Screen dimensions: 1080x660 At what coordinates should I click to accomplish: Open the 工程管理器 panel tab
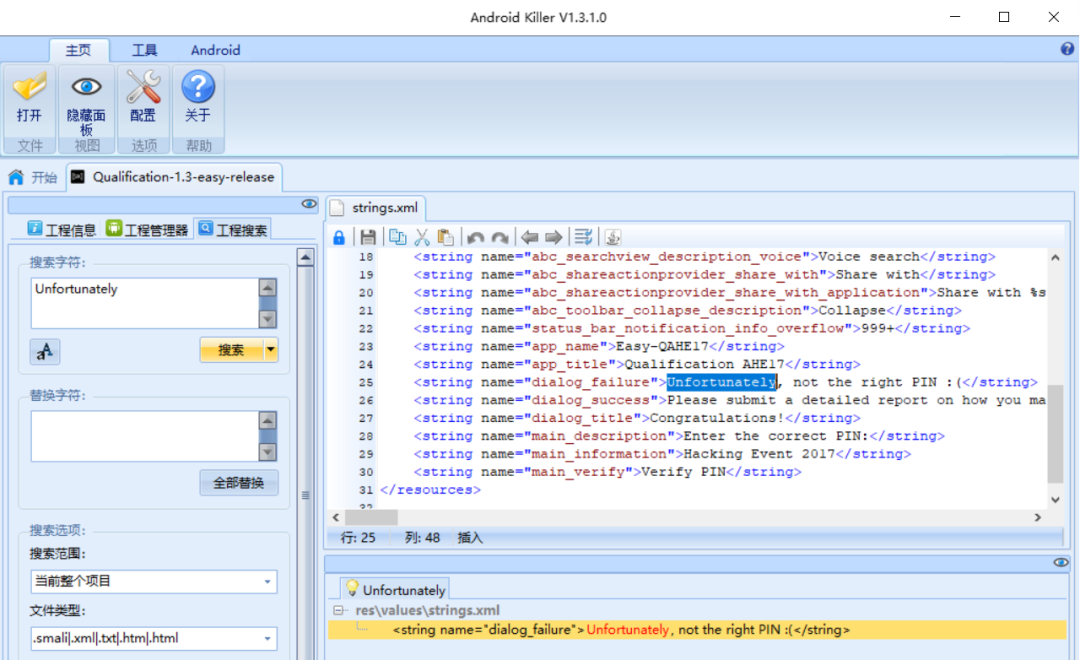[147, 229]
